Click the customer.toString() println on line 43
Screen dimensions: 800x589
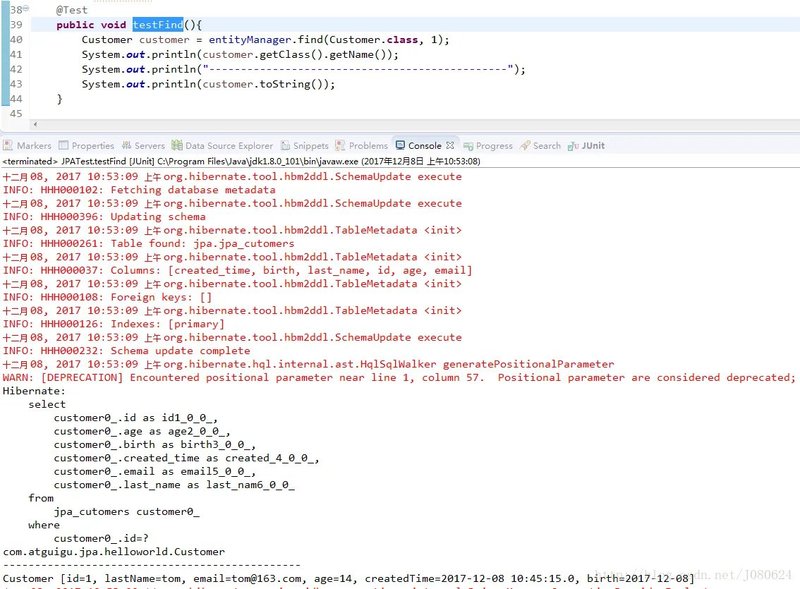[208, 84]
